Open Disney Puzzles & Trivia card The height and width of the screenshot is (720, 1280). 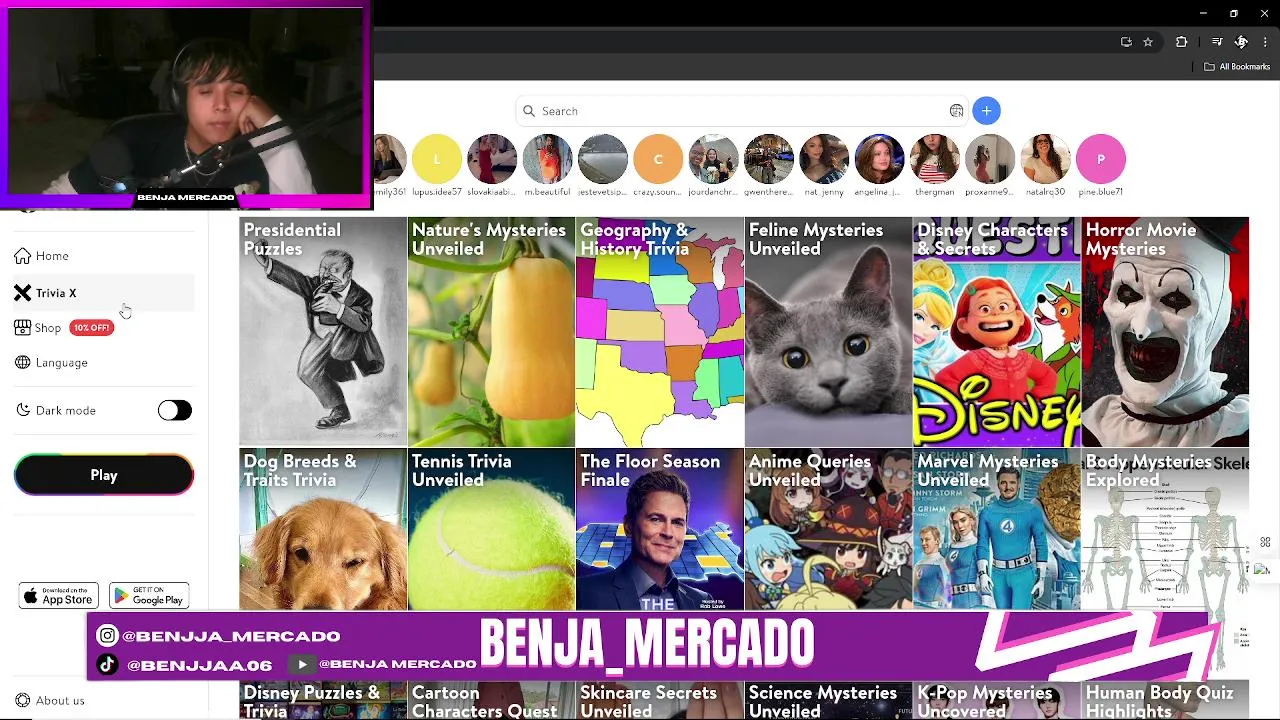(323, 701)
